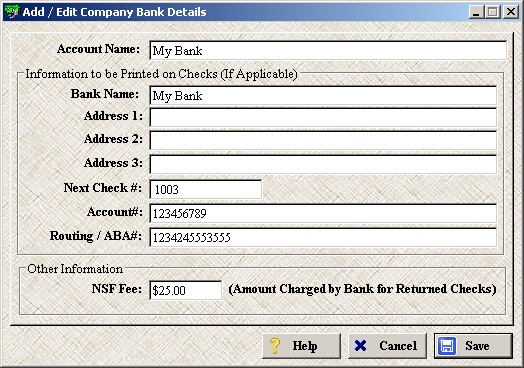The width and height of the screenshot is (524, 368).
Task: Click the application icon in title bar
Action: (x=12, y=12)
